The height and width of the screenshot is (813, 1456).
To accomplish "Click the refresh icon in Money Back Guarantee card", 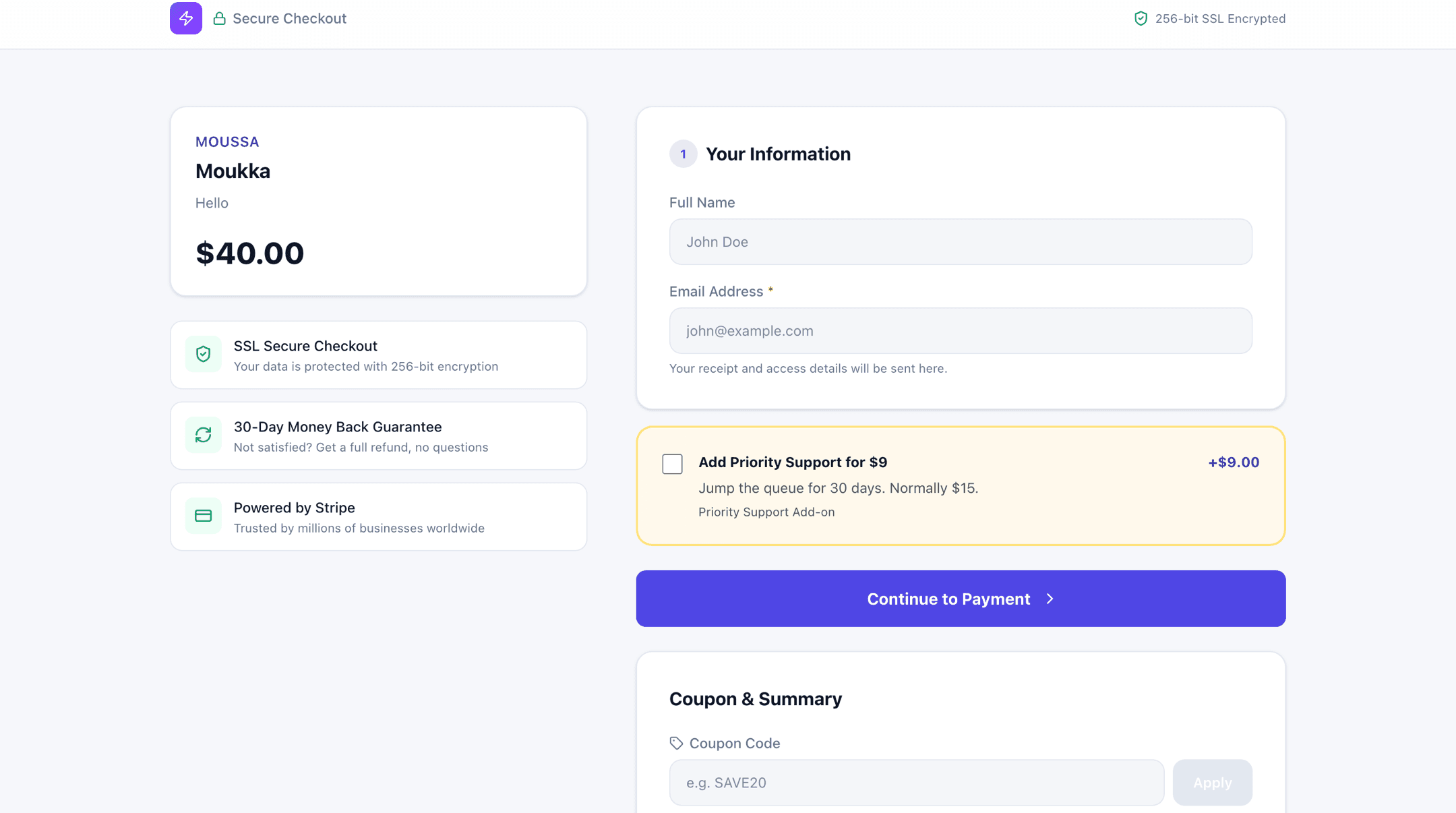I will [x=204, y=435].
